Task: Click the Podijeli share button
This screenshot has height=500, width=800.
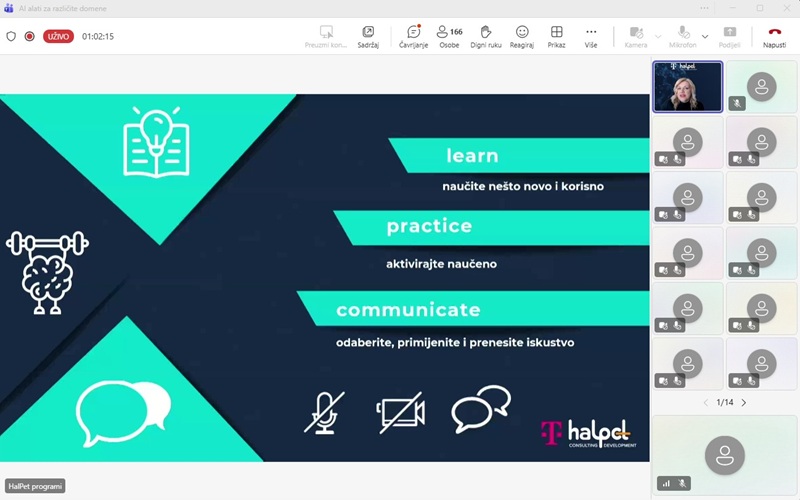Action: 730,36
